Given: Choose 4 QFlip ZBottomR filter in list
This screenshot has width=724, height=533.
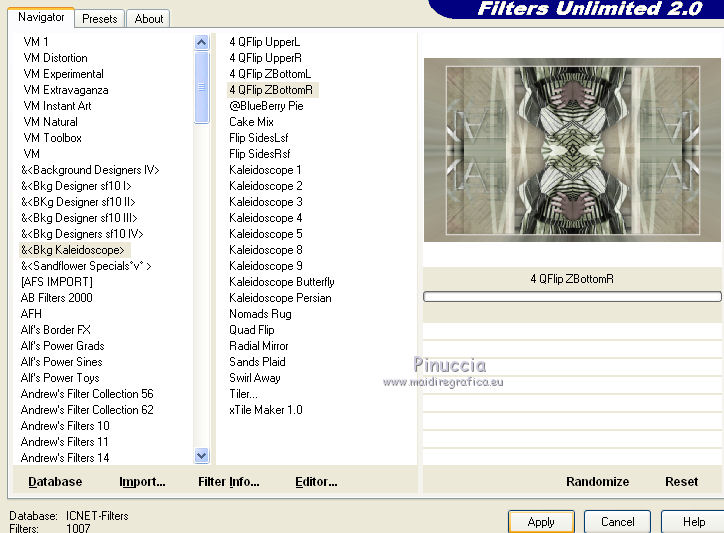Looking at the screenshot, I should pyautogui.click(x=272, y=90).
